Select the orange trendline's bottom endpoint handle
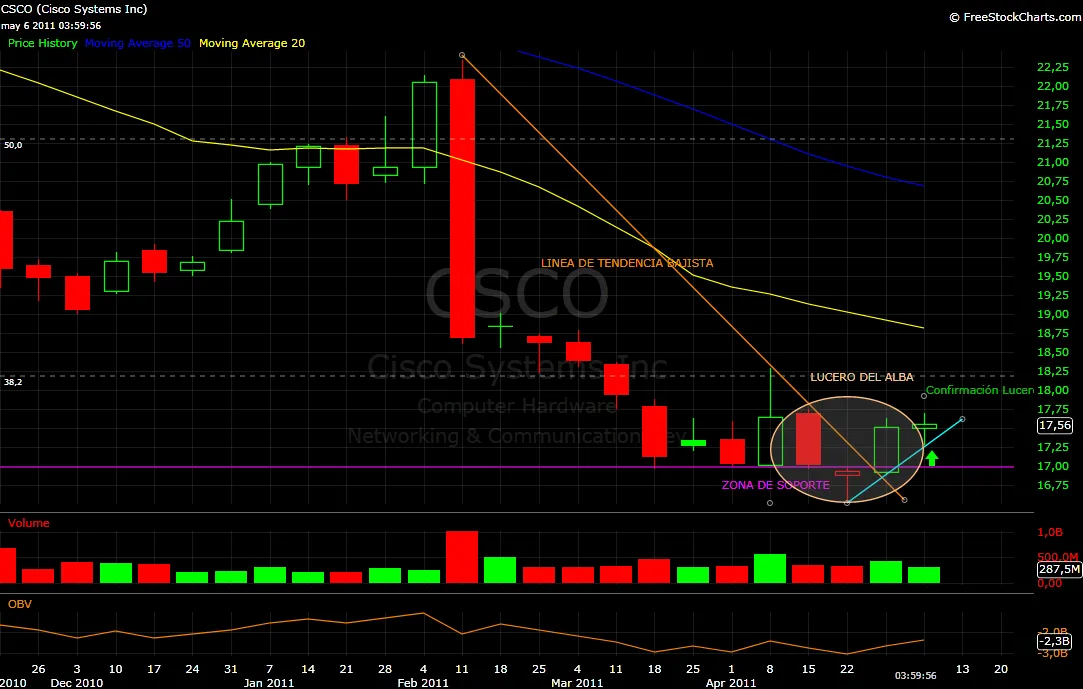This screenshot has width=1083, height=689. point(905,499)
